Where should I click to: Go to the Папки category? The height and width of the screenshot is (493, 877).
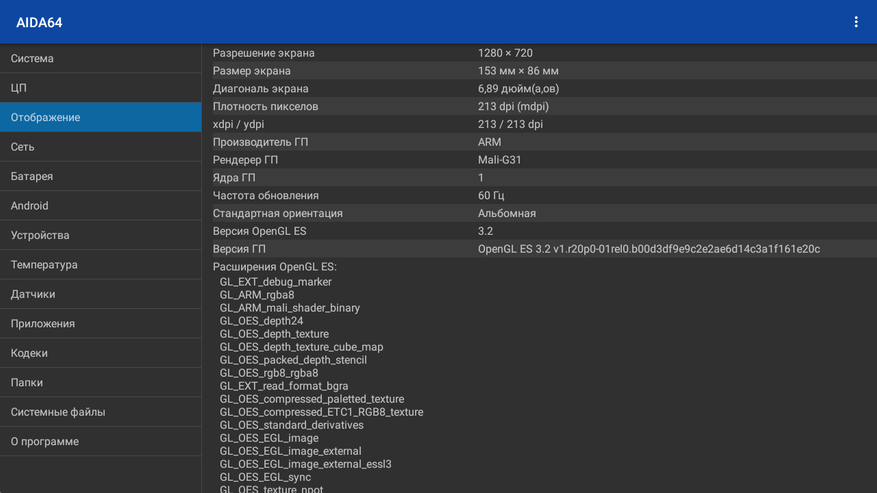(x=100, y=383)
